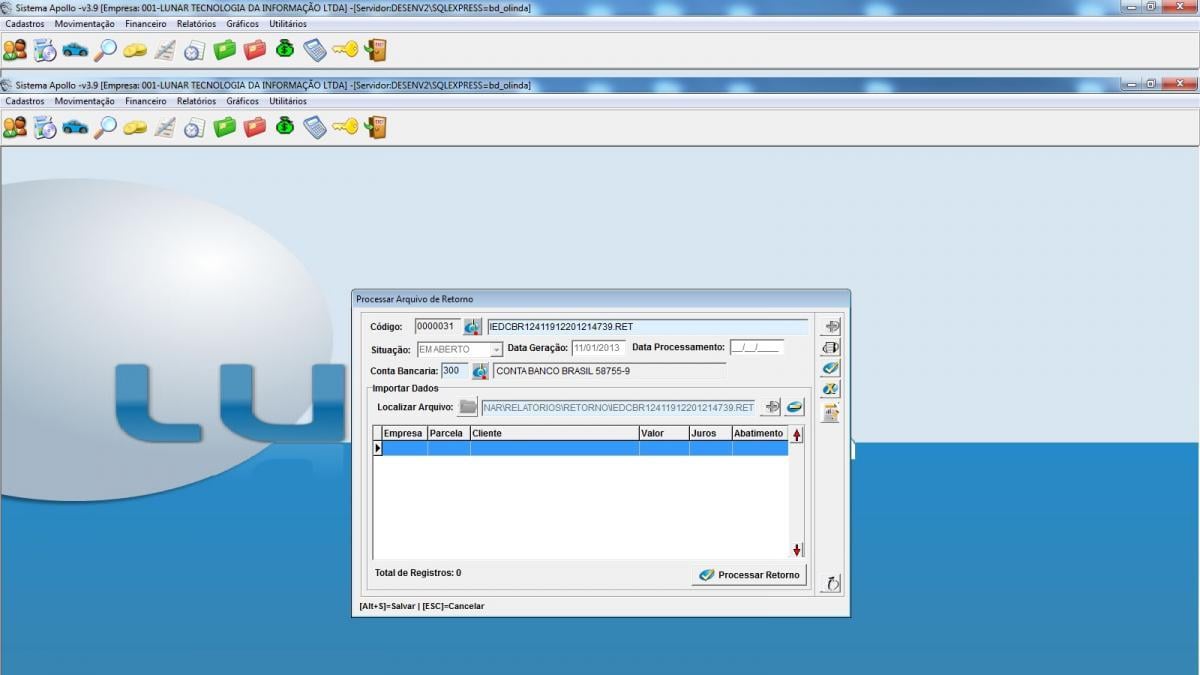Open the clock document icon in front window toolbar
The height and width of the screenshot is (675, 1200).
pyautogui.click(x=195, y=127)
